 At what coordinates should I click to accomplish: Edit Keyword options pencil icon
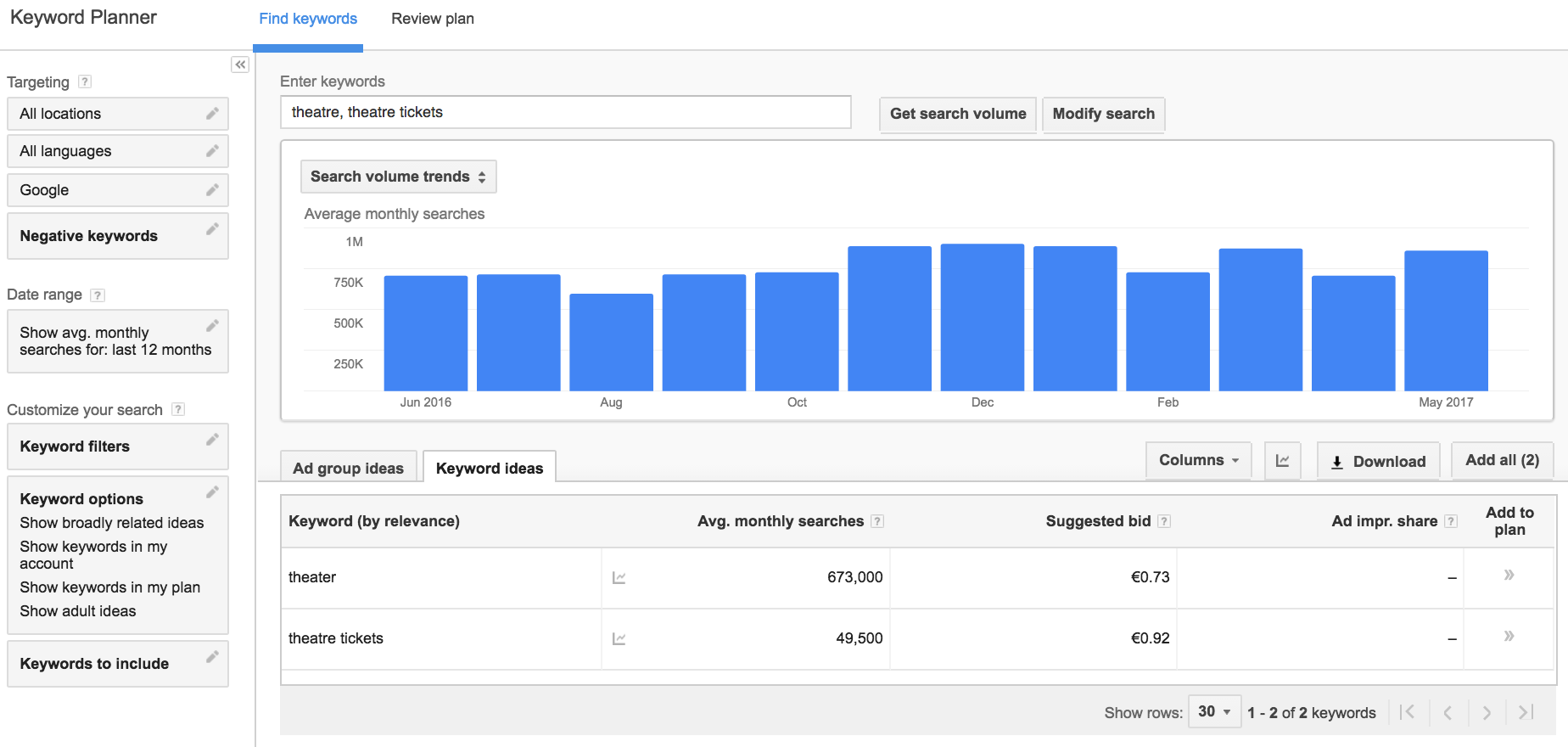click(212, 491)
